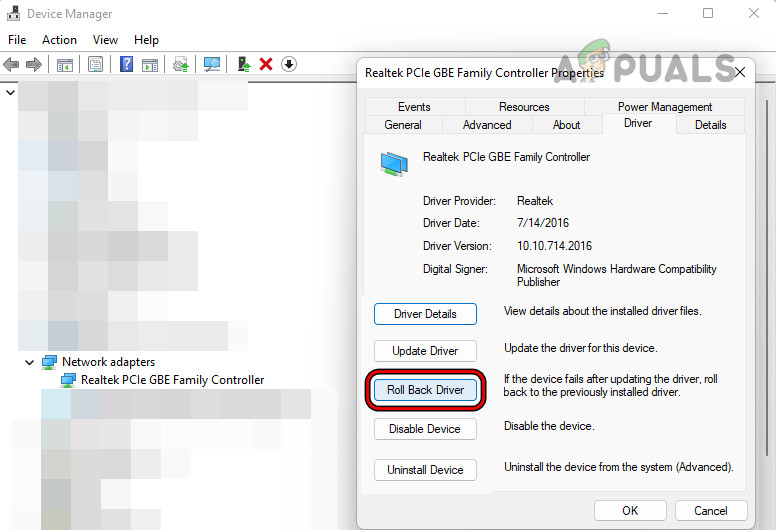Click the Forward arrow toolbar icon

(34, 64)
